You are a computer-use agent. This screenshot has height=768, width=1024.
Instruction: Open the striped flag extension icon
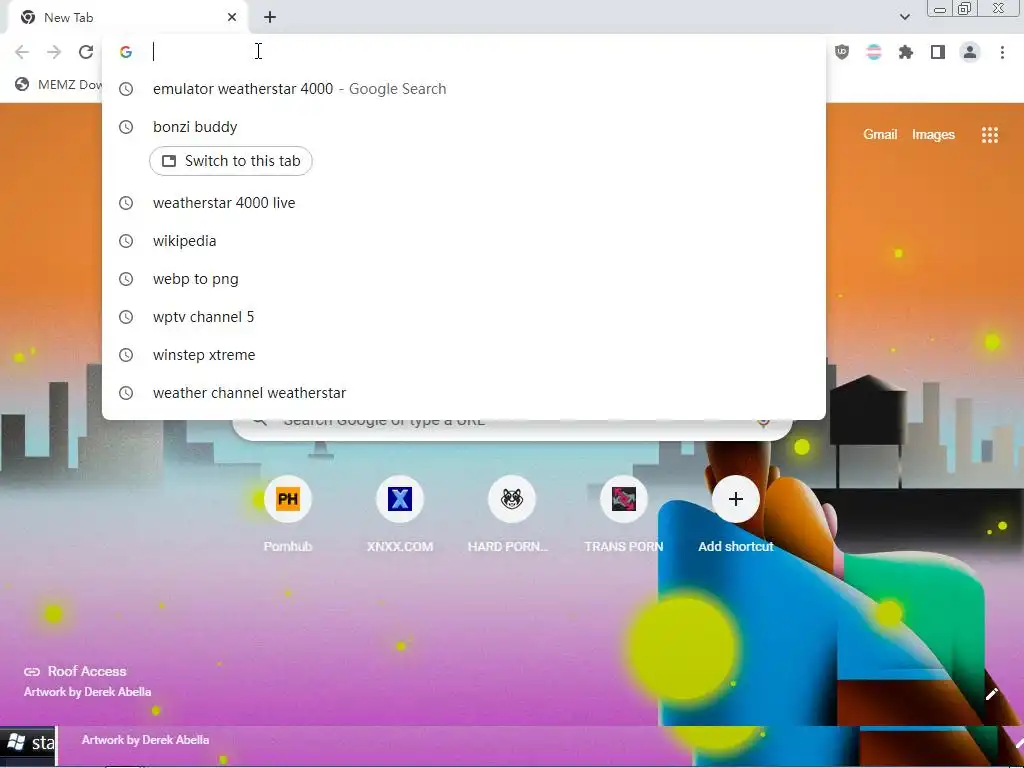tap(874, 52)
